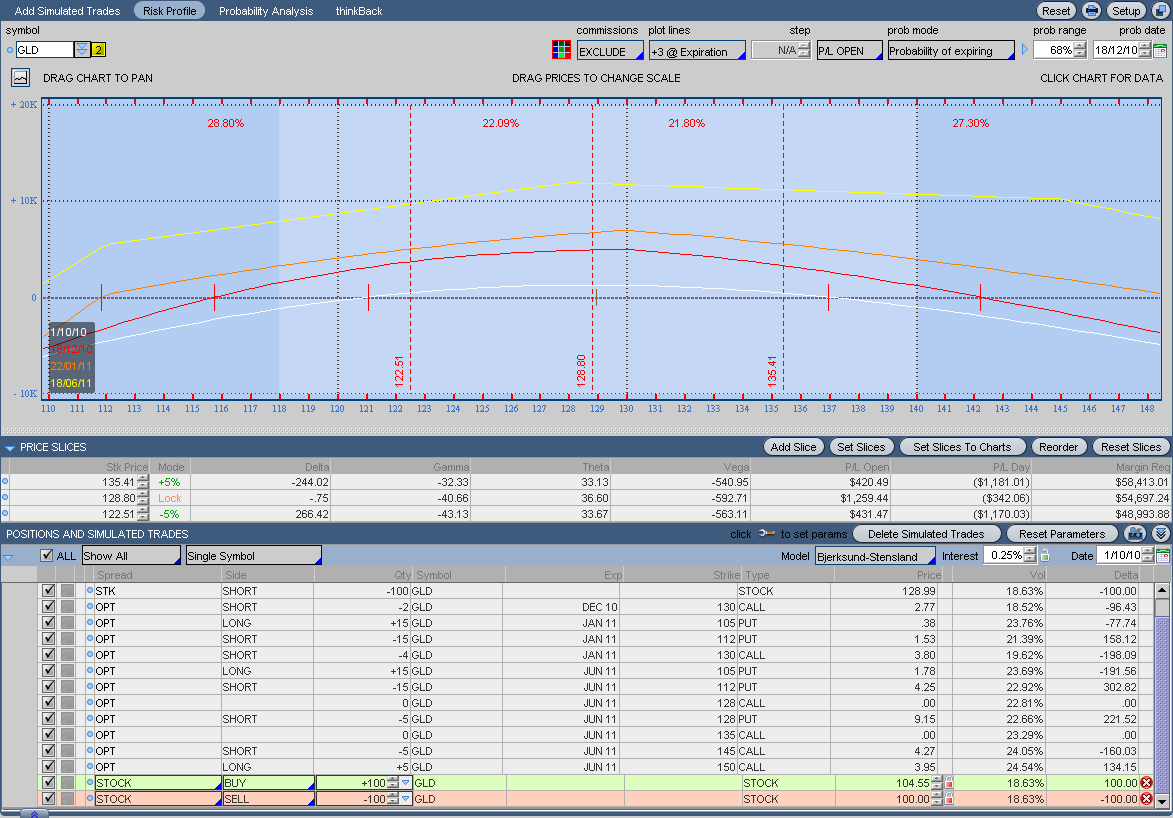Switch to the Probability Analysis tab
This screenshot has width=1173, height=818.
[x=266, y=11]
